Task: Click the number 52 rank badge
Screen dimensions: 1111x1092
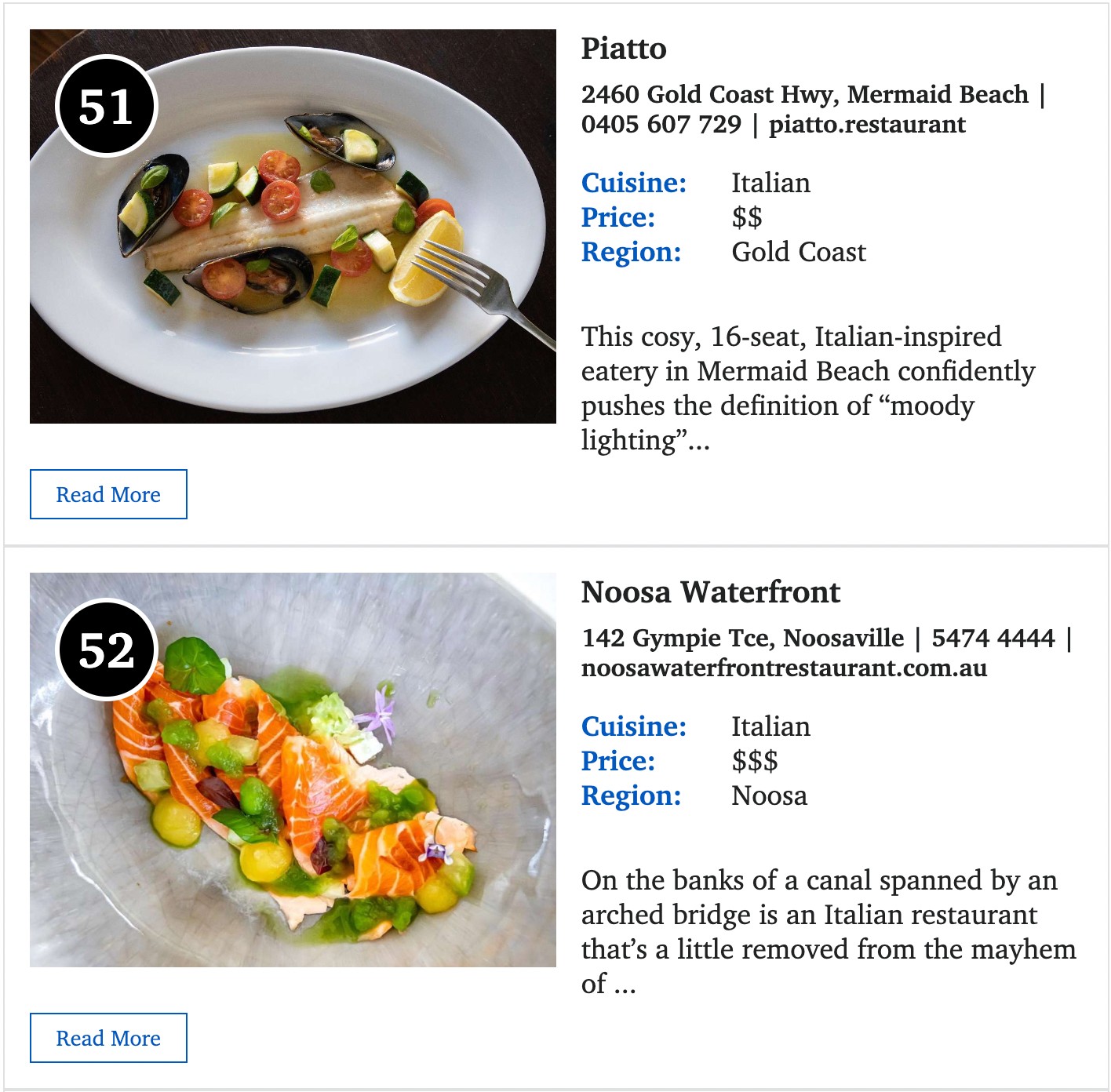Action: pos(107,650)
